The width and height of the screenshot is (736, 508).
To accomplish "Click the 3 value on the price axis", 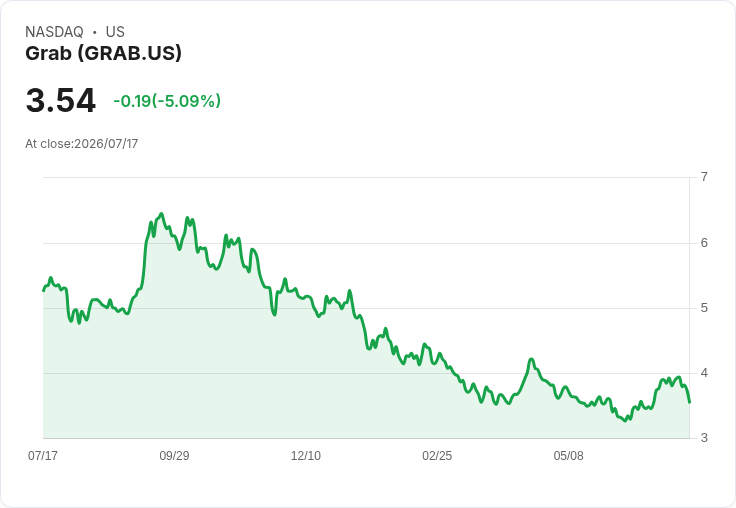I will (x=704, y=438).
